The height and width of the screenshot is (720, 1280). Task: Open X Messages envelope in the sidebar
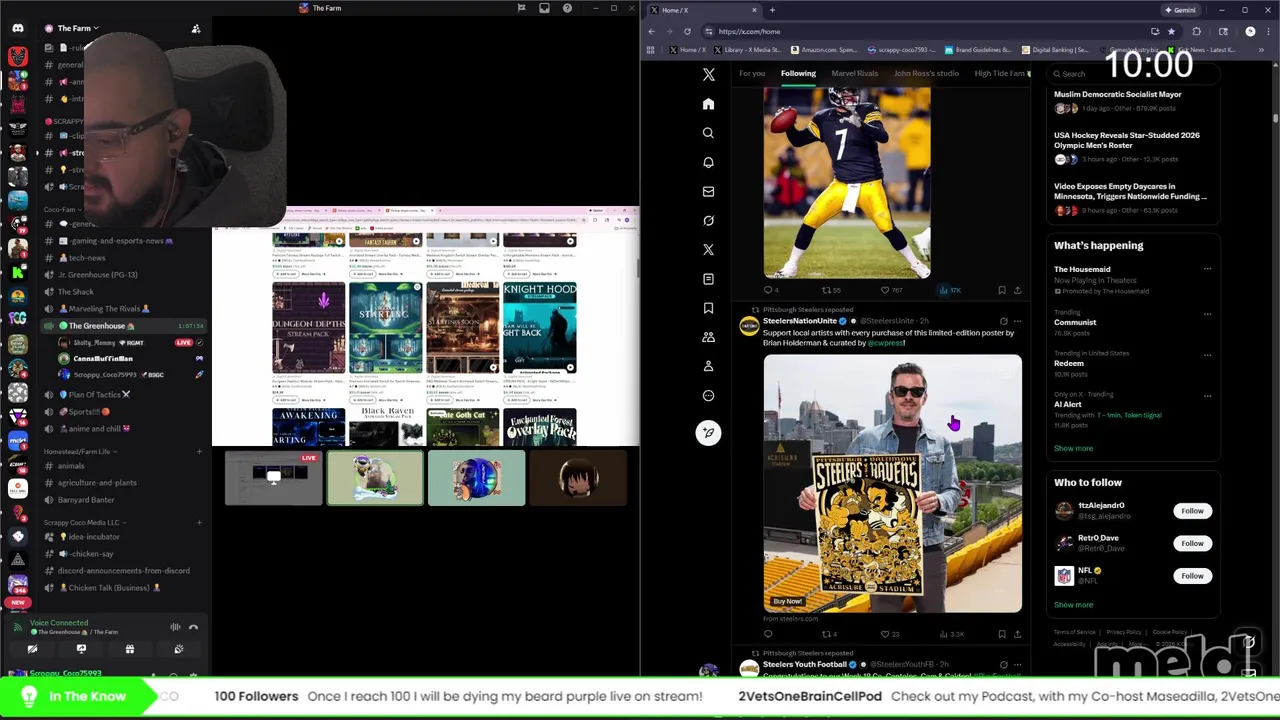[708, 191]
